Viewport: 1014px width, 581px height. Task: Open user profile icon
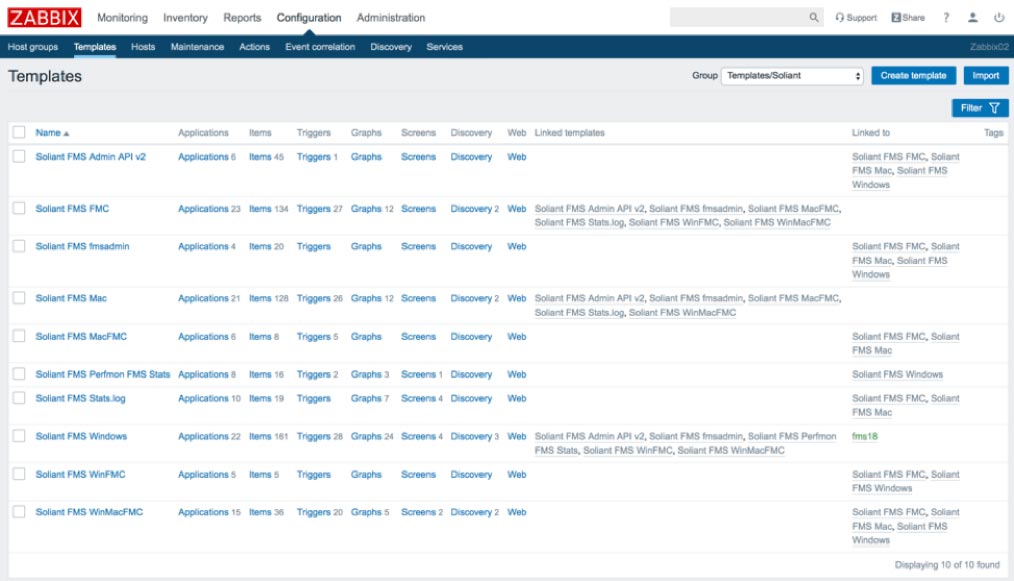point(973,17)
